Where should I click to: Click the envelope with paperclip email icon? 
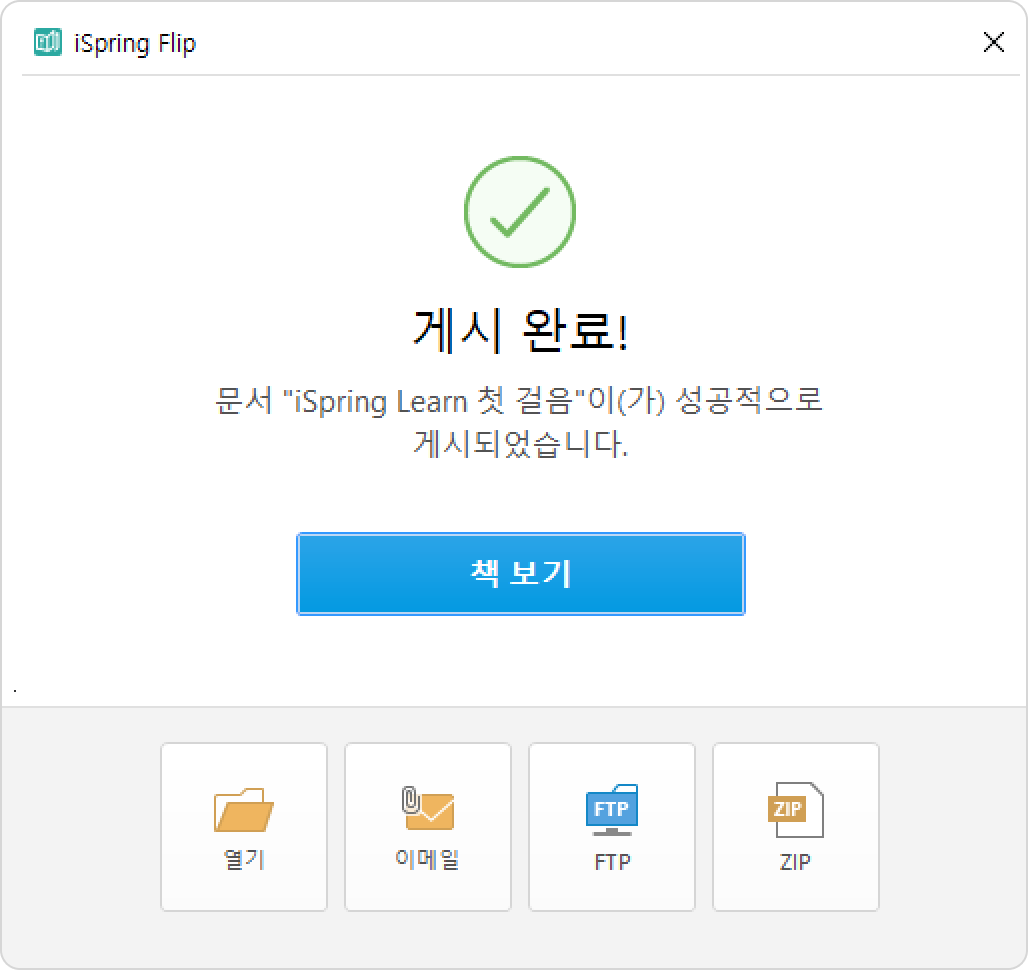[x=427, y=809]
